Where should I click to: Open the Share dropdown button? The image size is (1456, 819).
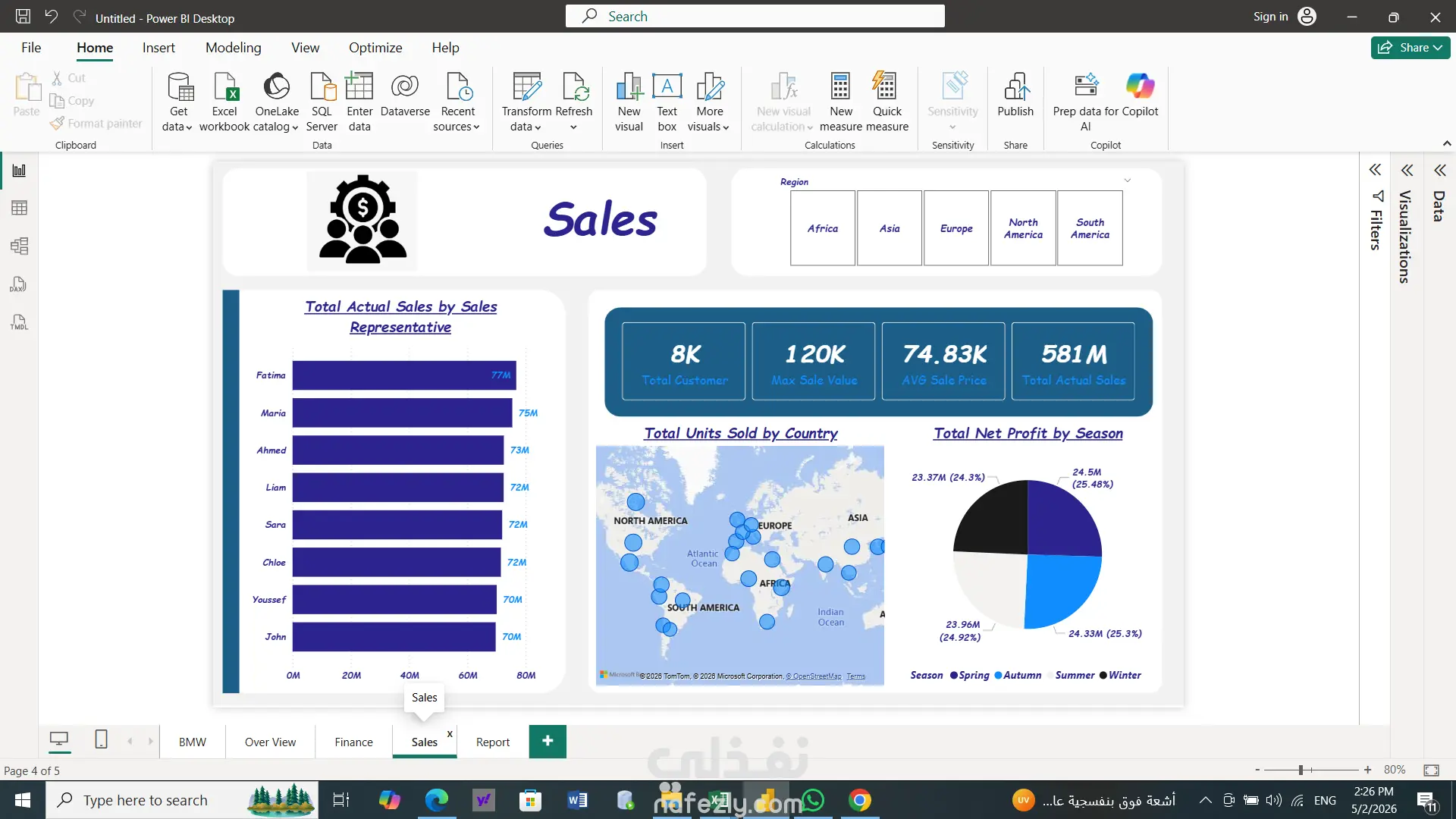coord(1410,47)
